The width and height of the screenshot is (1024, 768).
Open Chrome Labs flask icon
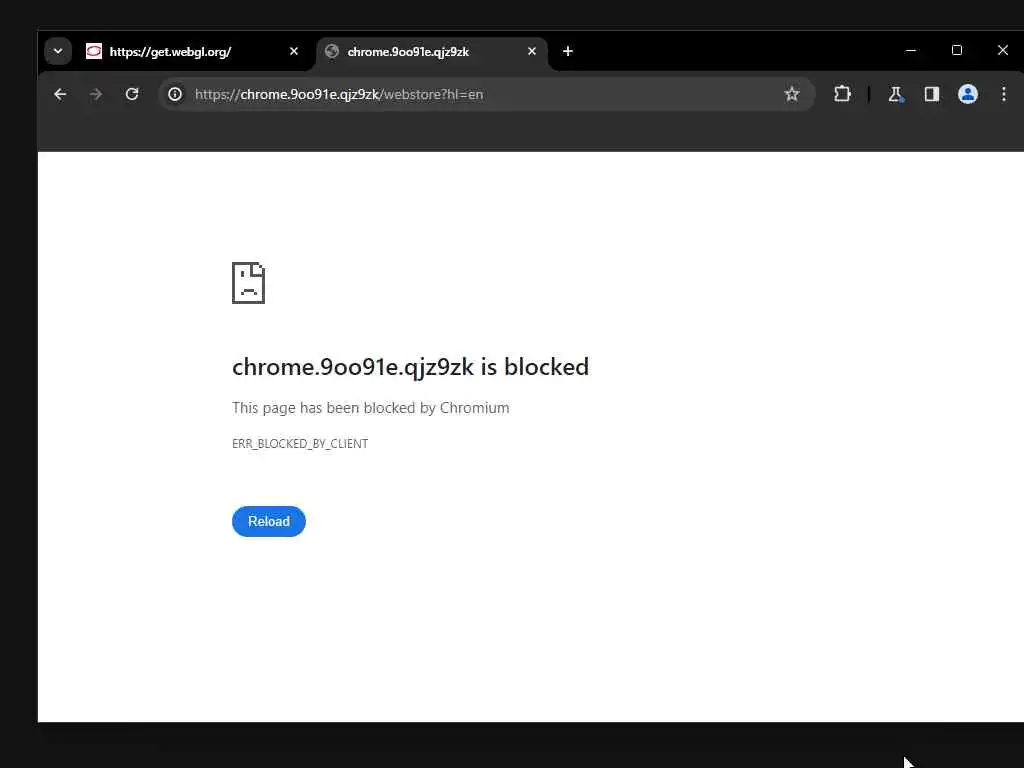[896, 94]
